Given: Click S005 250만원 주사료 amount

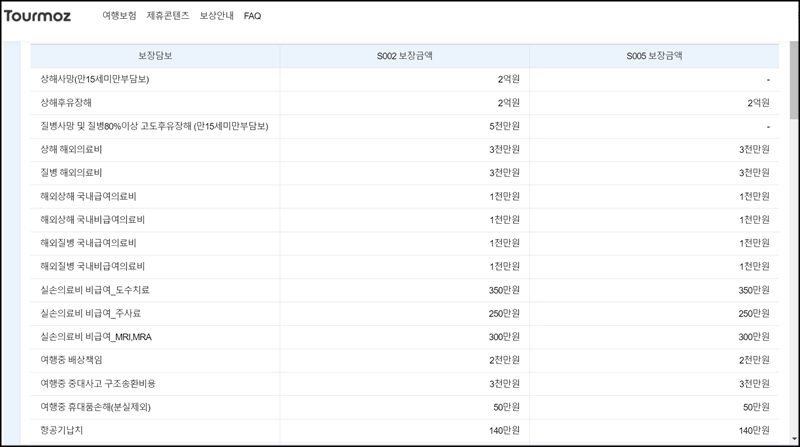Looking at the screenshot, I should pos(754,313).
